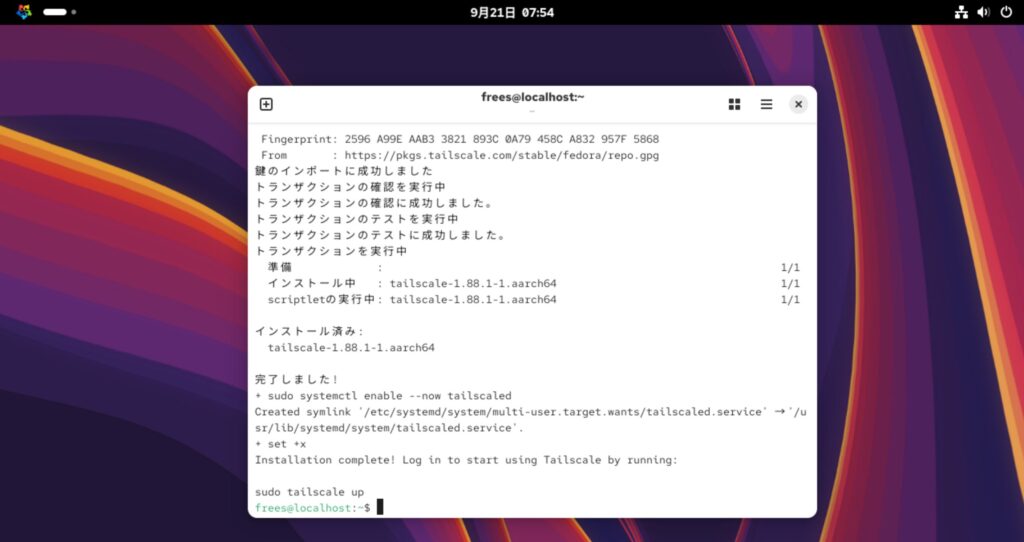Open a new terminal tab
1024x542 pixels.
click(x=266, y=104)
